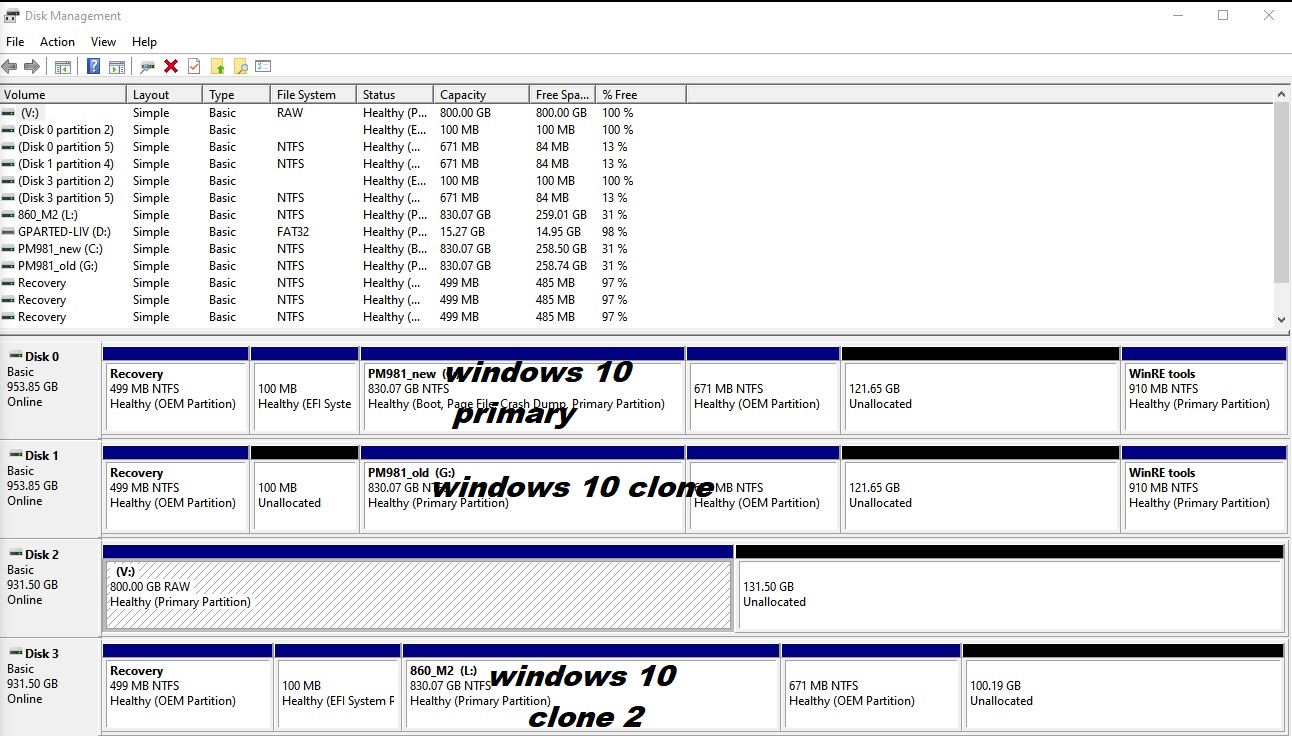Maximize the Disk Management window
1292x736 pixels.
1223,15
